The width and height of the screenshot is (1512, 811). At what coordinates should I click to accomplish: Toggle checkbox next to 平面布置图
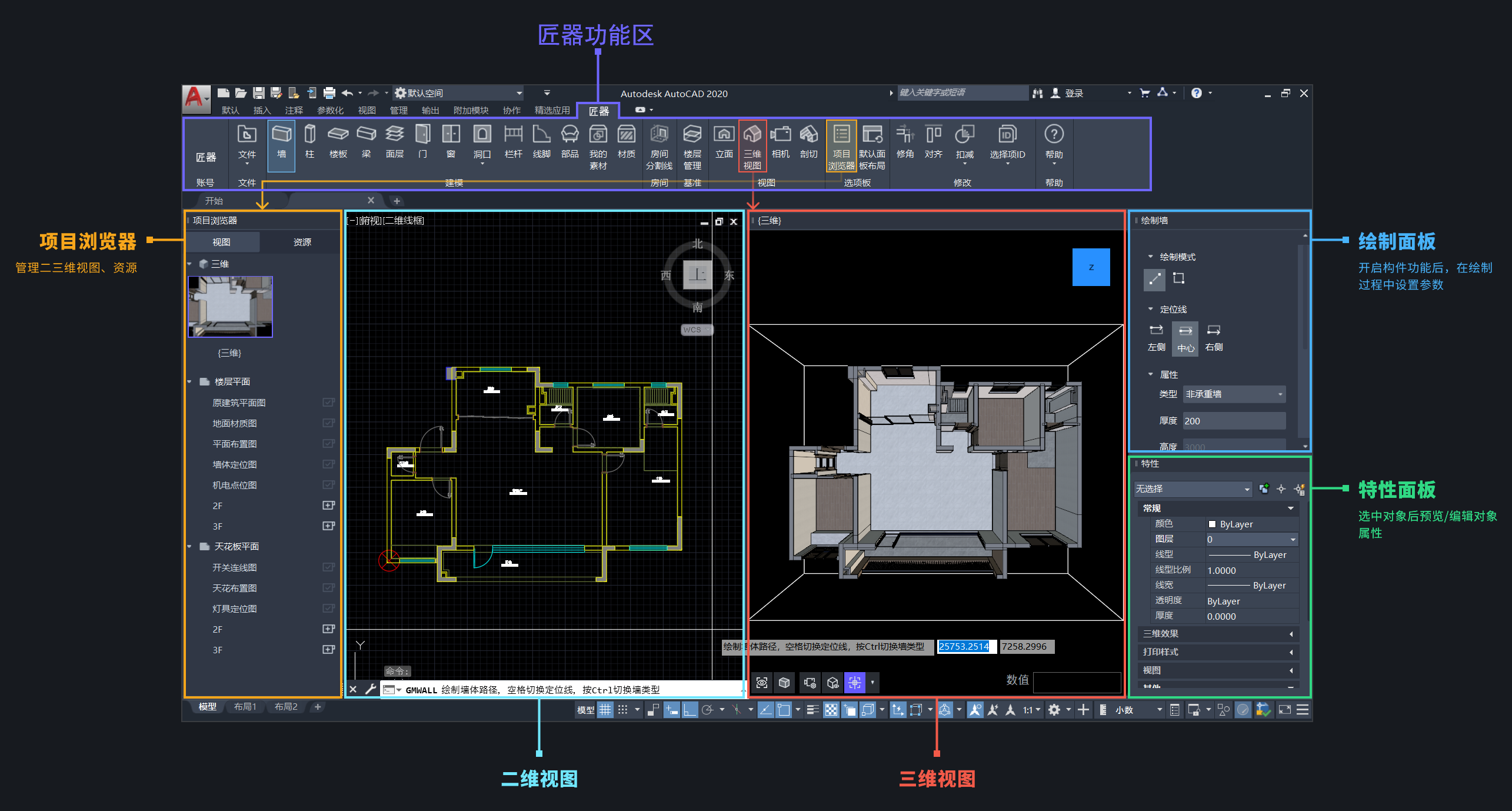point(328,444)
